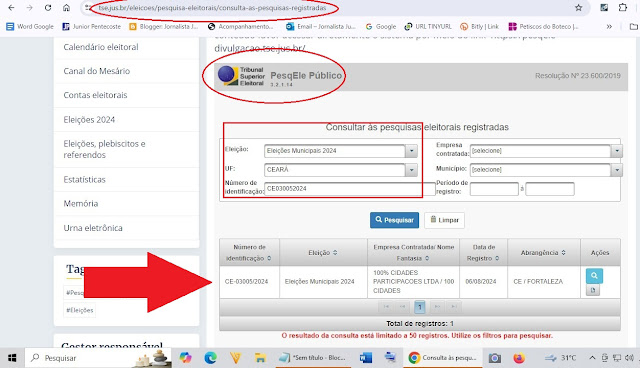The height and width of the screenshot is (368, 640).
Task: Expand the Município dropdown
Action: pos(617,170)
